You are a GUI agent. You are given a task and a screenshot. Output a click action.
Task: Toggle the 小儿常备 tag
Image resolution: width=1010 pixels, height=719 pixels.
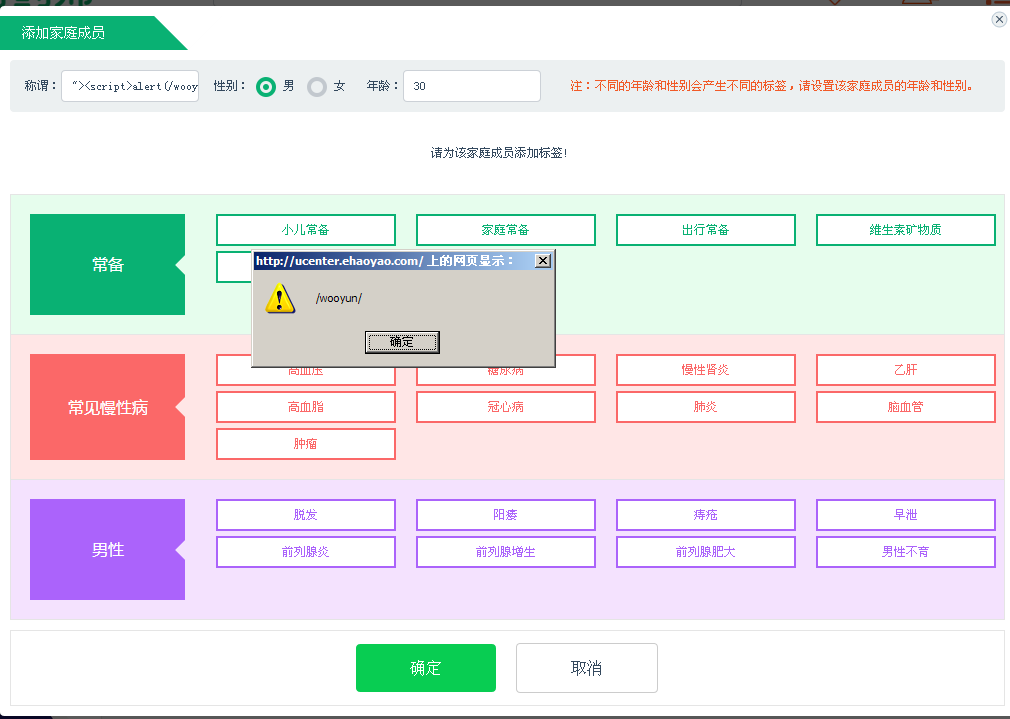click(306, 230)
